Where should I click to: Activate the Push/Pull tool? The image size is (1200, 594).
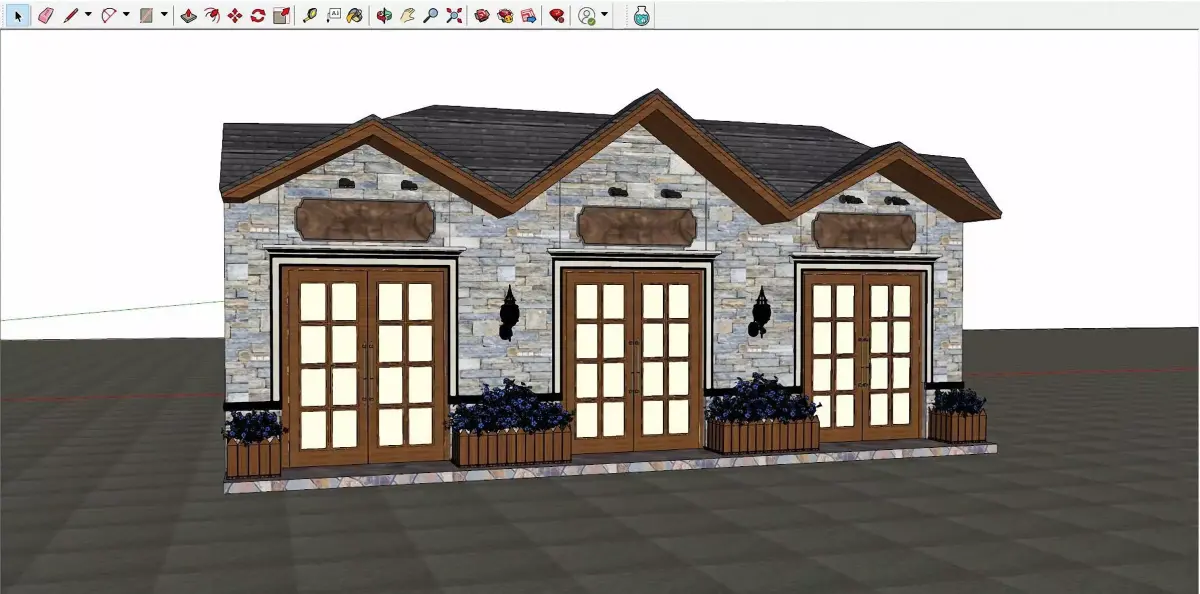coord(188,15)
